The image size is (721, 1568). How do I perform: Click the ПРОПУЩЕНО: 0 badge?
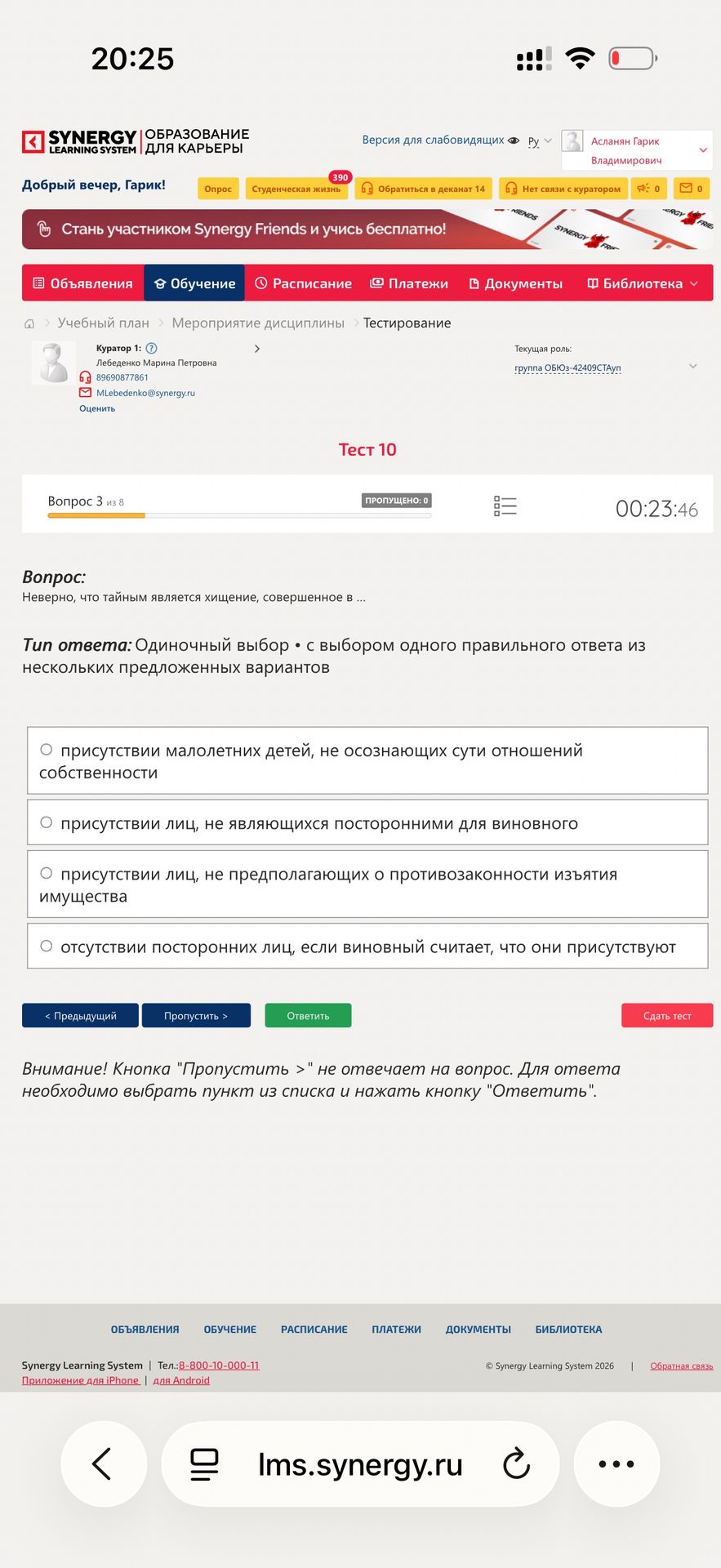[x=396, y=501]
